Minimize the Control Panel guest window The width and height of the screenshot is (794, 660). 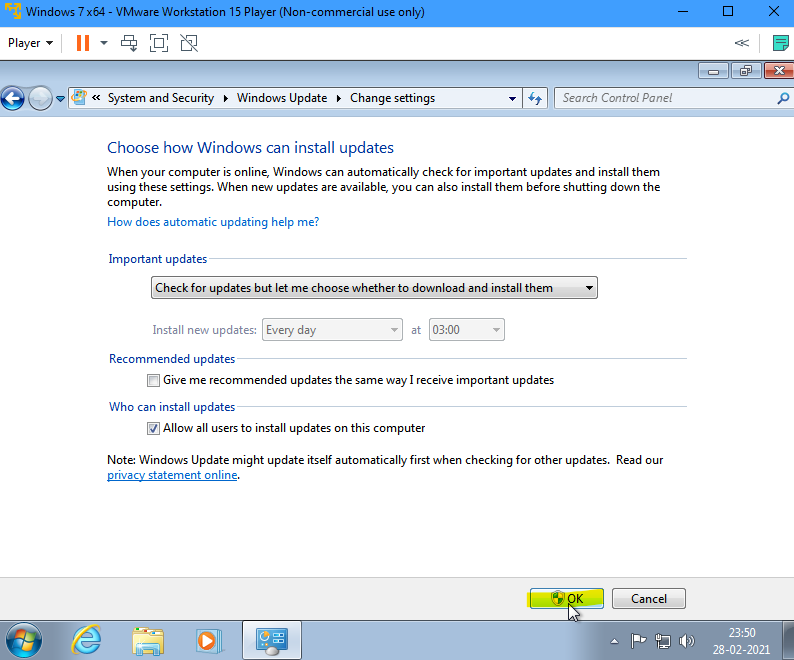pyautogui.click(x=713, y=71)
